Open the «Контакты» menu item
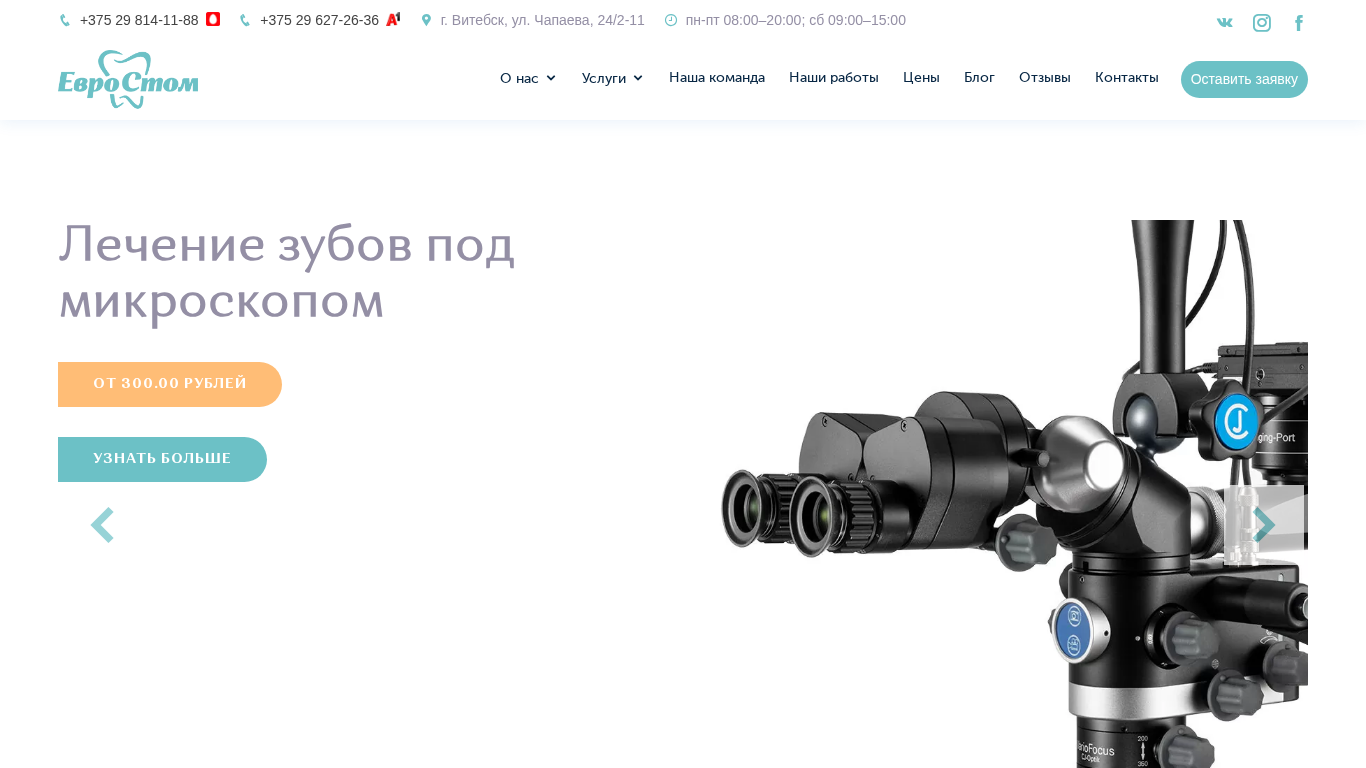The width and height of the screenshot is (1366, 768). pos(1127,77)
